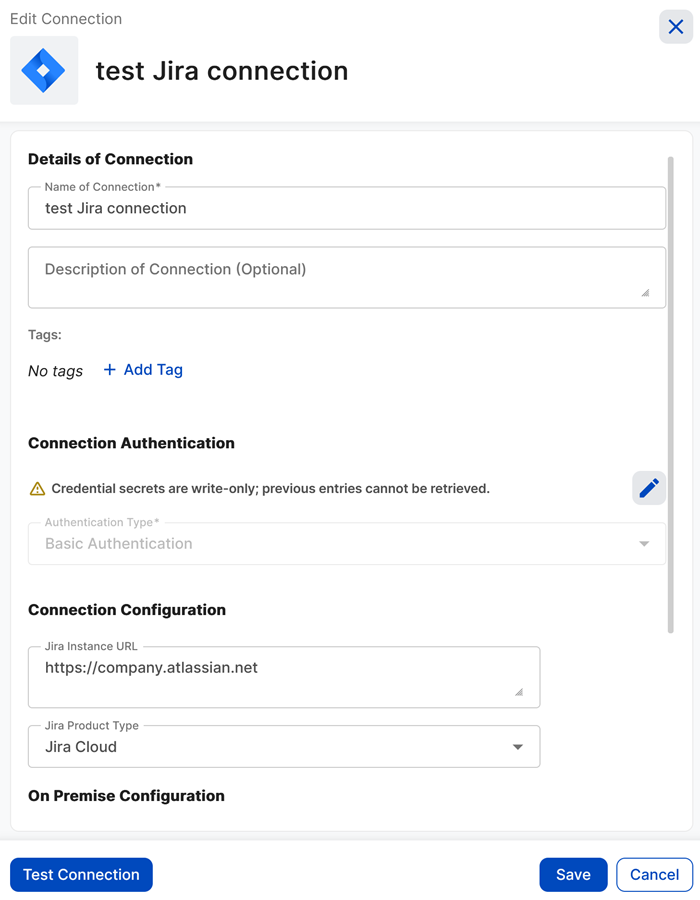
Task: Click the Jira Instance URL field
Action: coord(284,677)
